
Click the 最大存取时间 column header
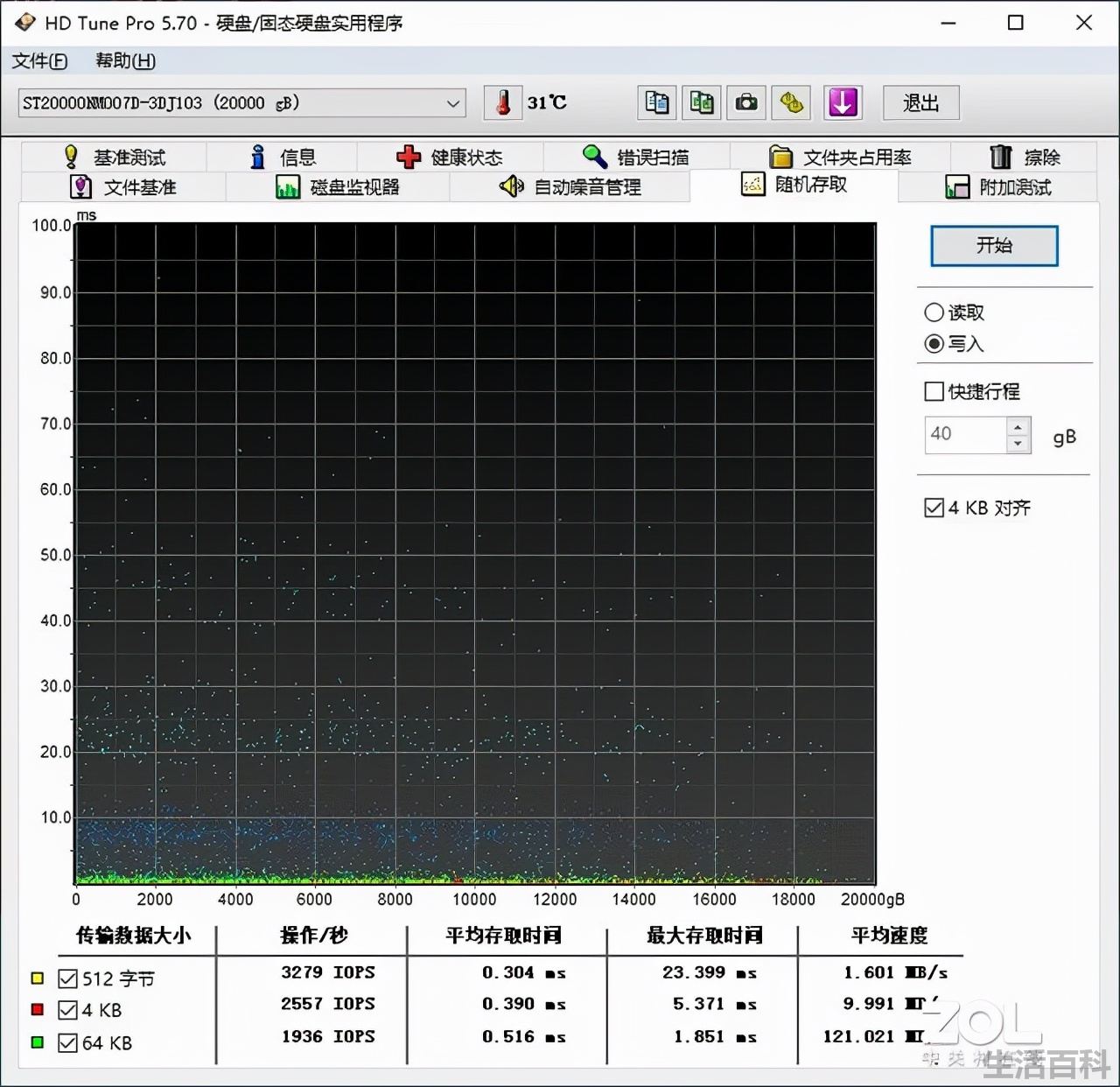pyautogui.click(x=704, y=936)
